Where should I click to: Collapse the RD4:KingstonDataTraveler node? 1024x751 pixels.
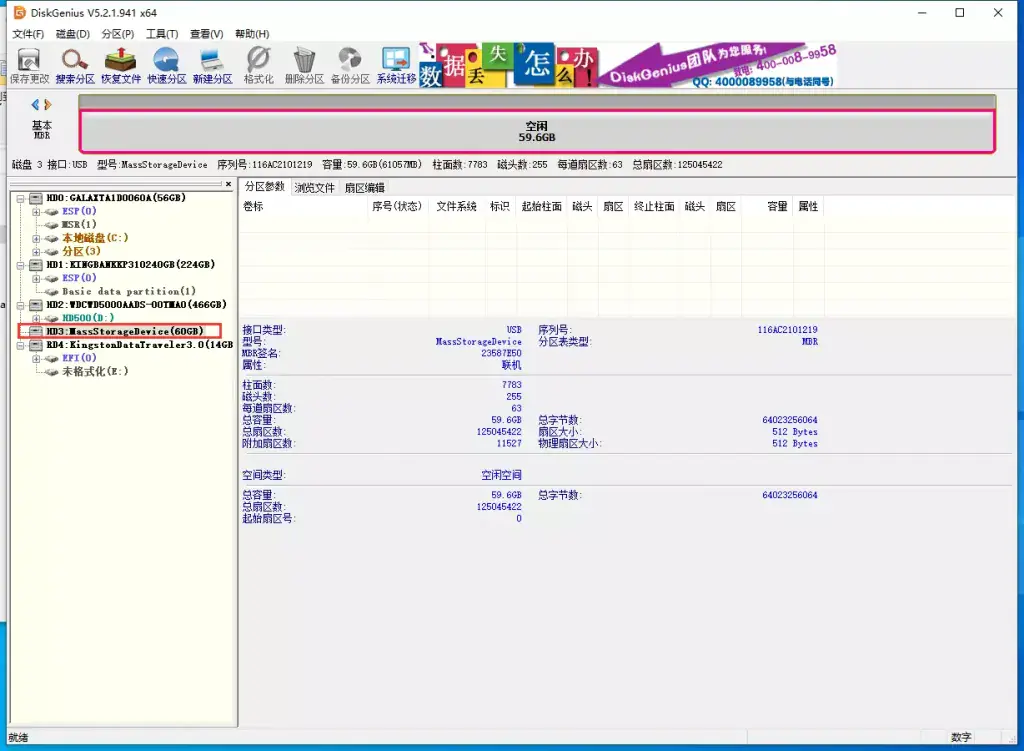21,345
